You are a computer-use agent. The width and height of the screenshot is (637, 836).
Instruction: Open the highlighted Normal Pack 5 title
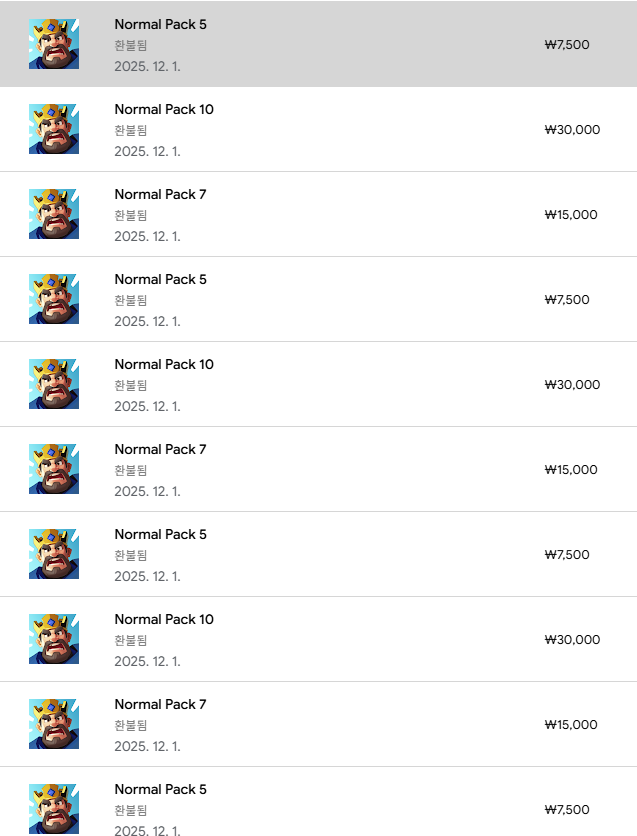pos(160,24)
